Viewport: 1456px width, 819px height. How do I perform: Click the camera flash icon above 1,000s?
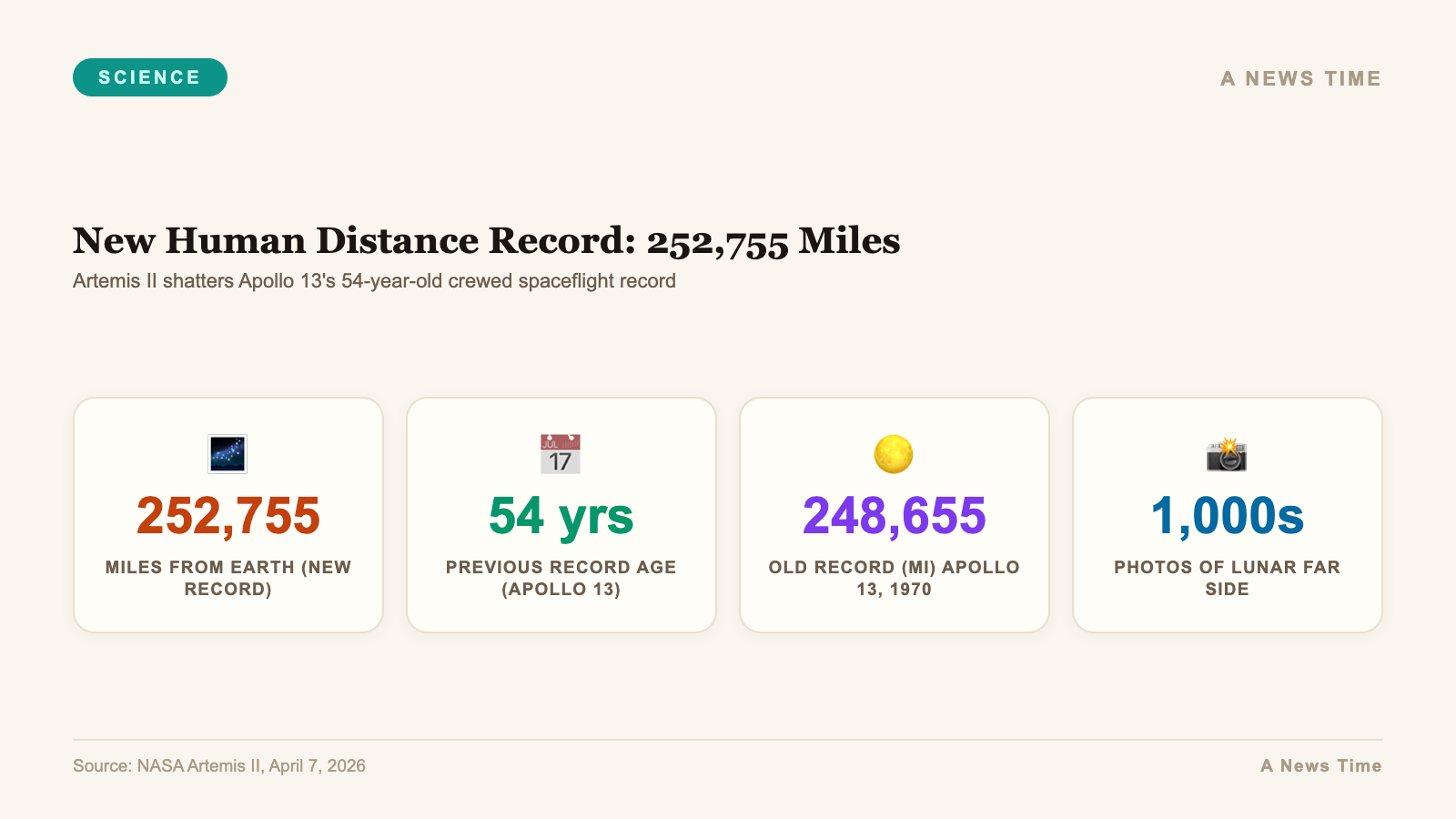[x=1227, y=454]
